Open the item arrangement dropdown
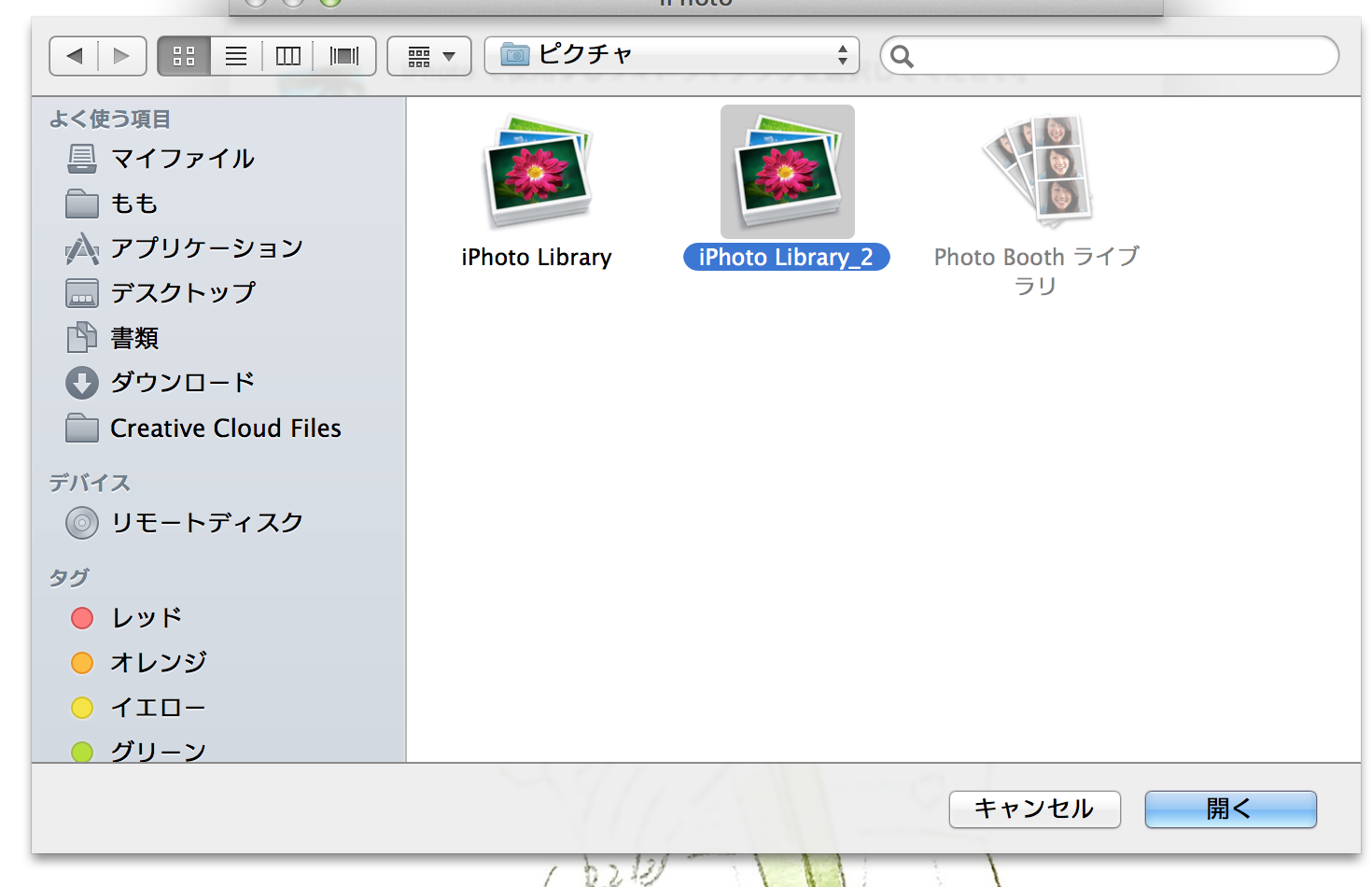 coord(429,56)
